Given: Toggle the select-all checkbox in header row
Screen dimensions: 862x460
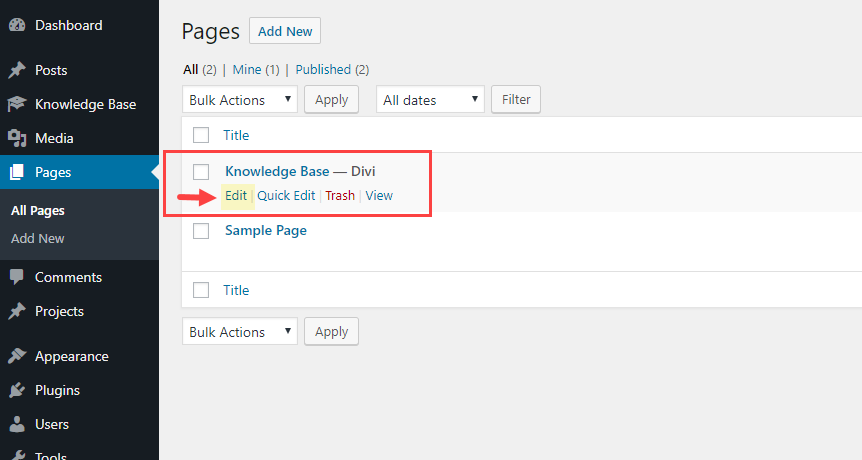Looking at the screenshot, I should 201,136.
